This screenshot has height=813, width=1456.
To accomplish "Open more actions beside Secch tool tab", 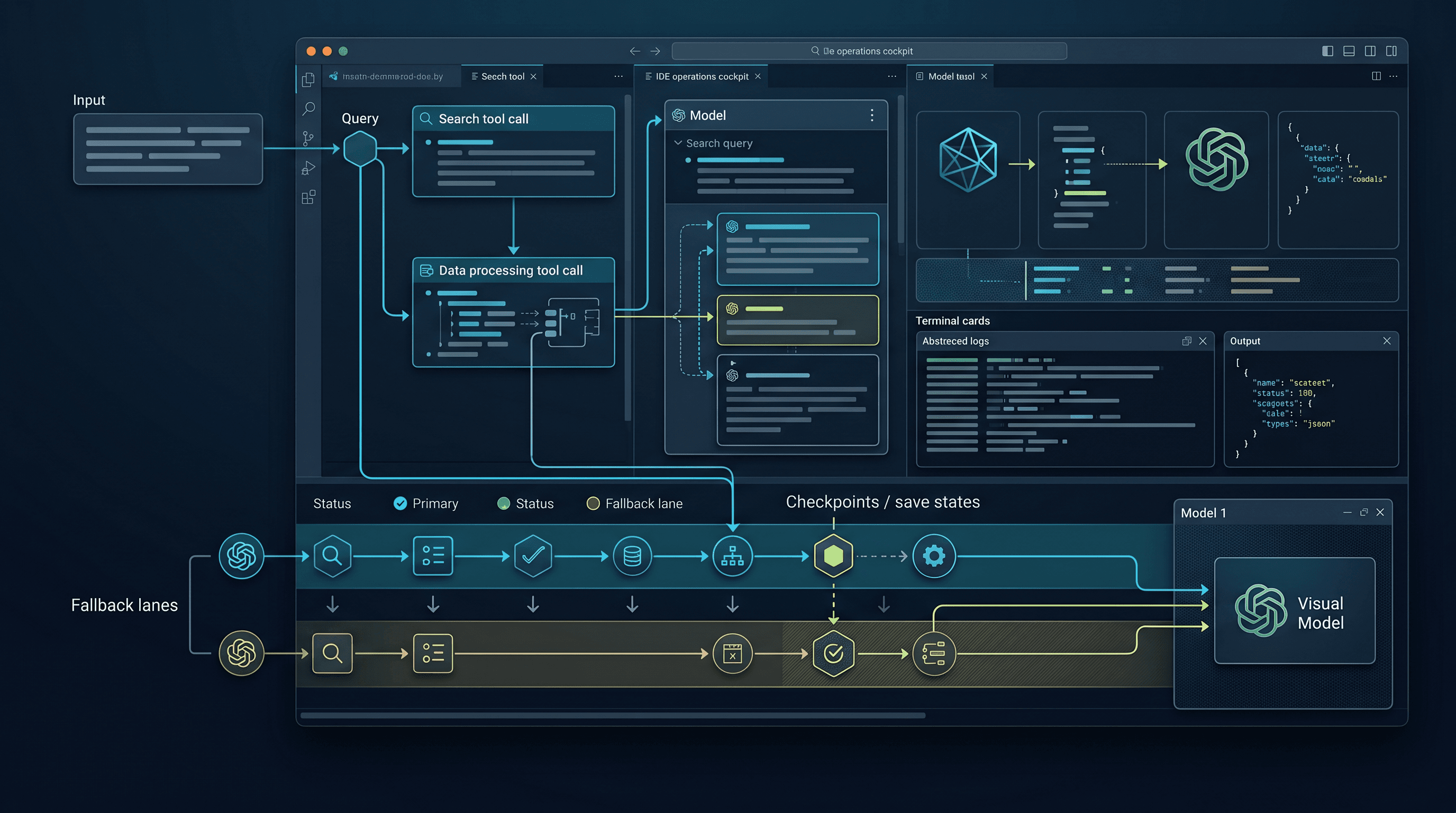I will click(618, 76).
